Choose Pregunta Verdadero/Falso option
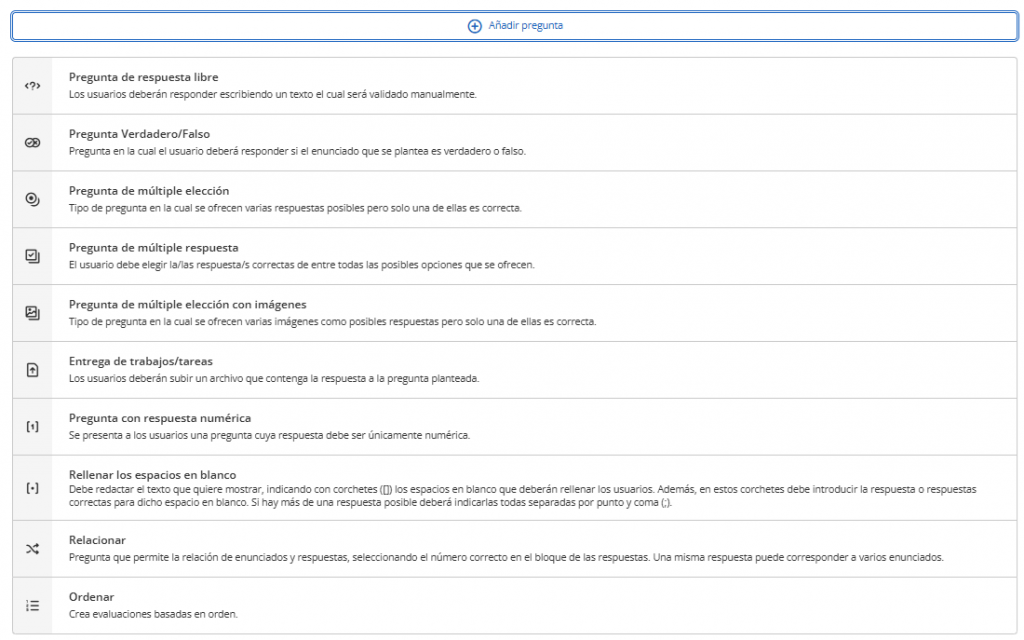Viewport: 1024px width, 640px height. [x=139, y=134]
